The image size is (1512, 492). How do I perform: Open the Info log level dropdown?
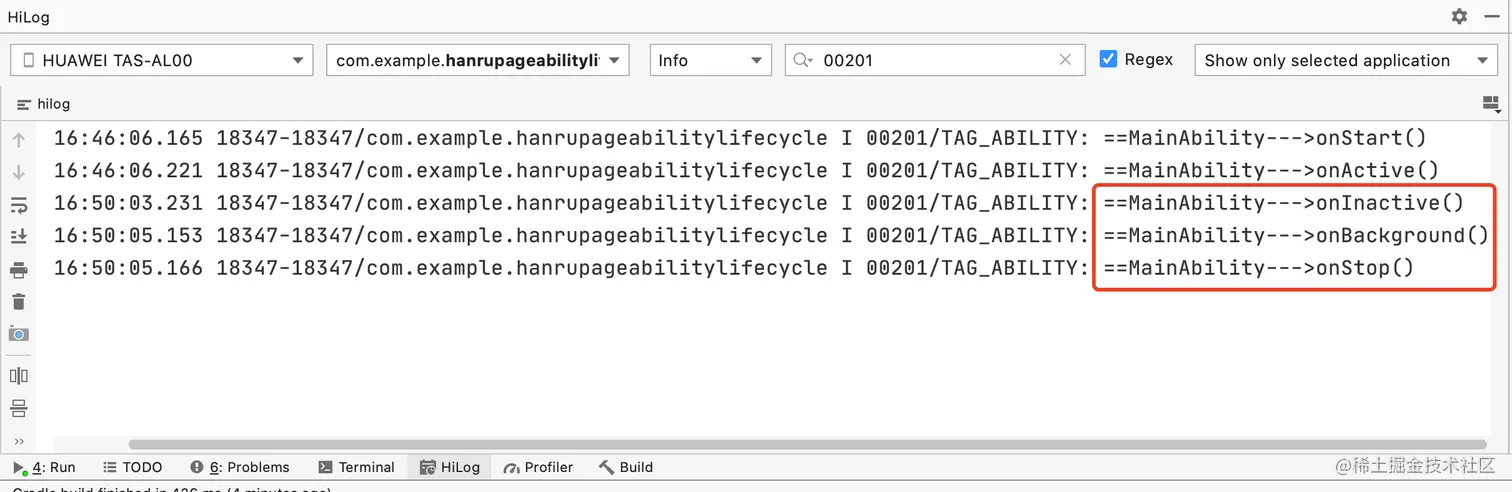coord(710,60)
